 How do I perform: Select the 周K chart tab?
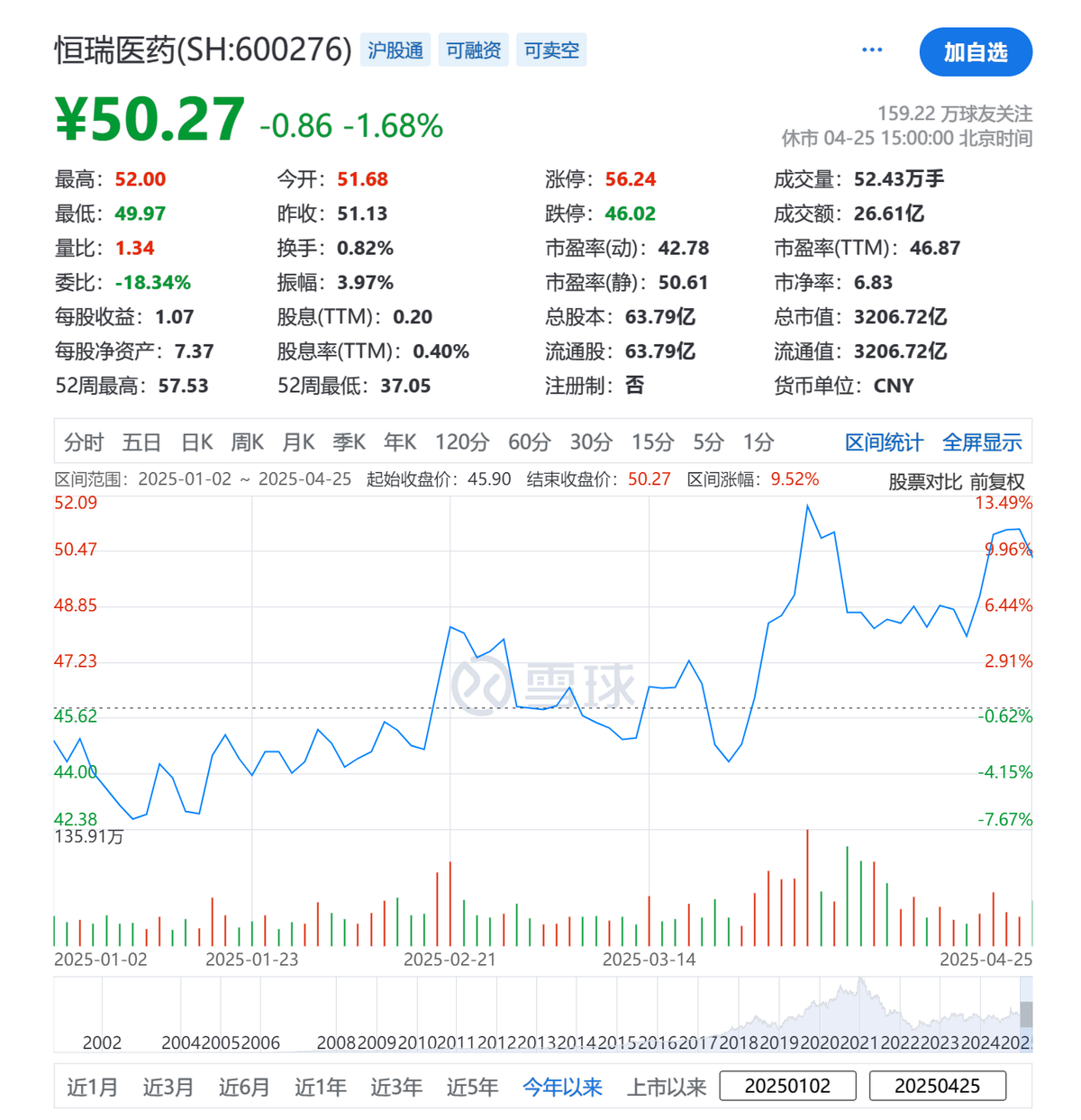click(x=247, y=442)
